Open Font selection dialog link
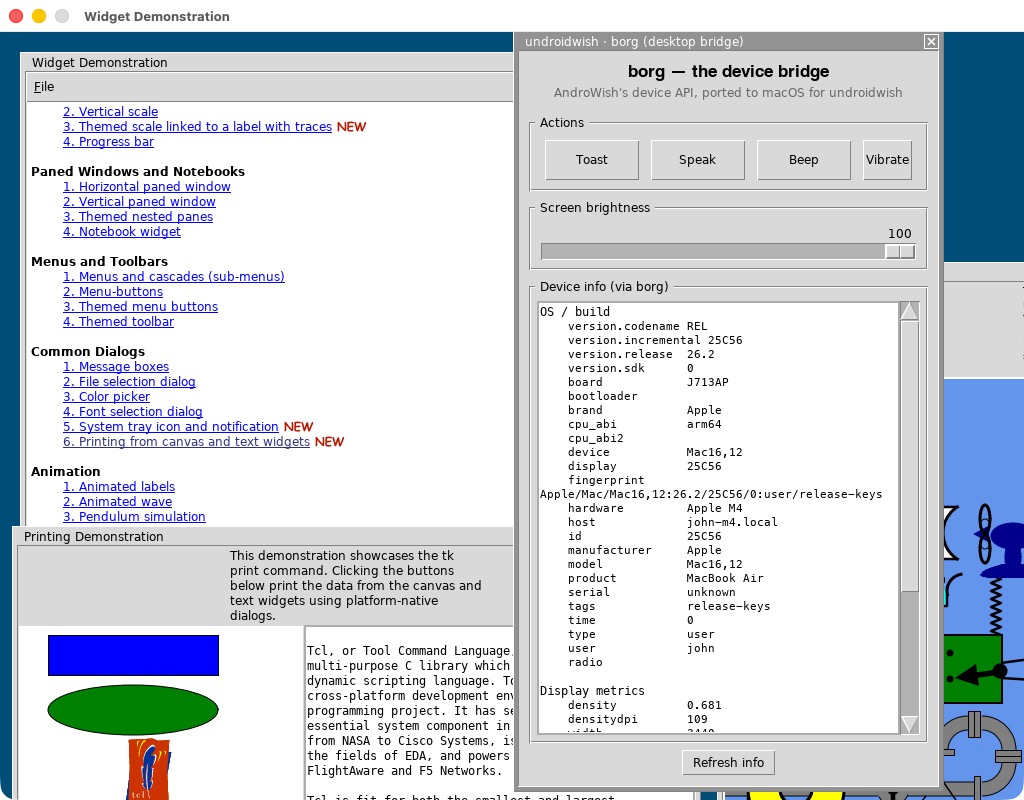The image size is (1024, 800). pos(133,412)
